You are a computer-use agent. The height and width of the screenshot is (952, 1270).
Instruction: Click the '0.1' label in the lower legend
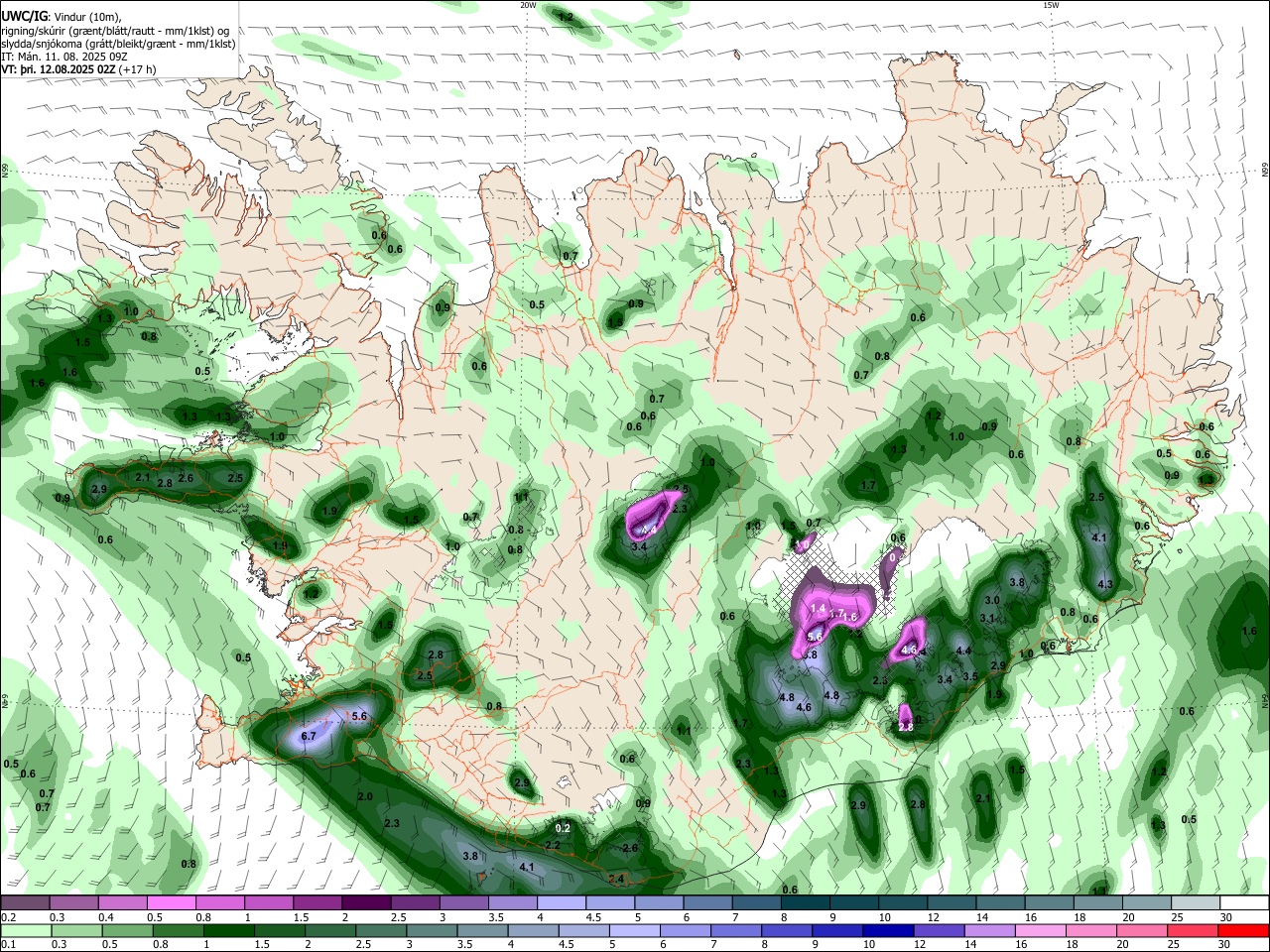click(x=7, y=944)
